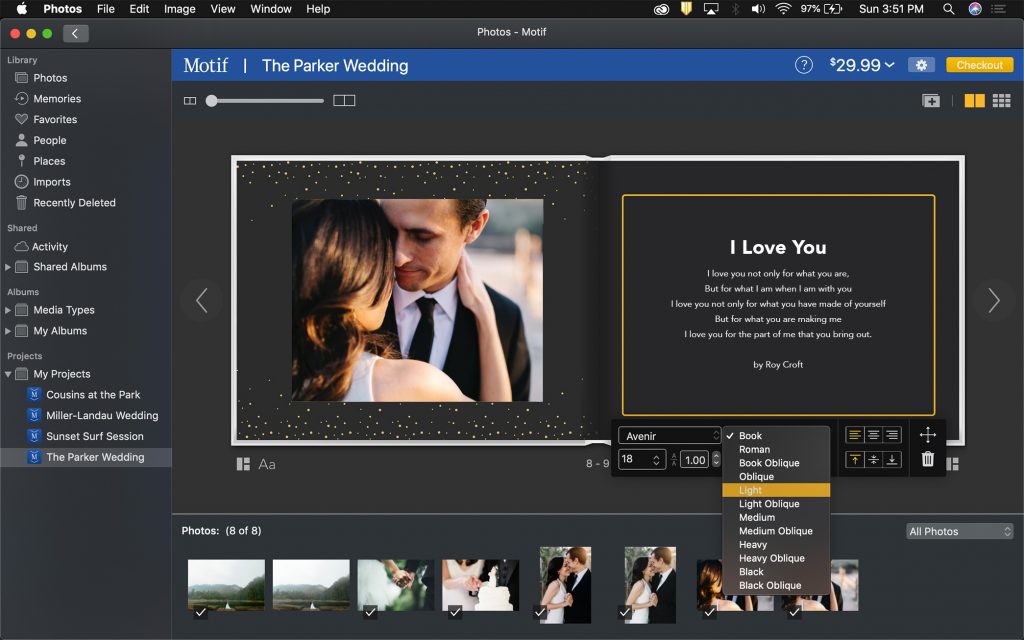Choose Heavy font style
This screenshot has width=1024, height=640.
coord(776,545)
